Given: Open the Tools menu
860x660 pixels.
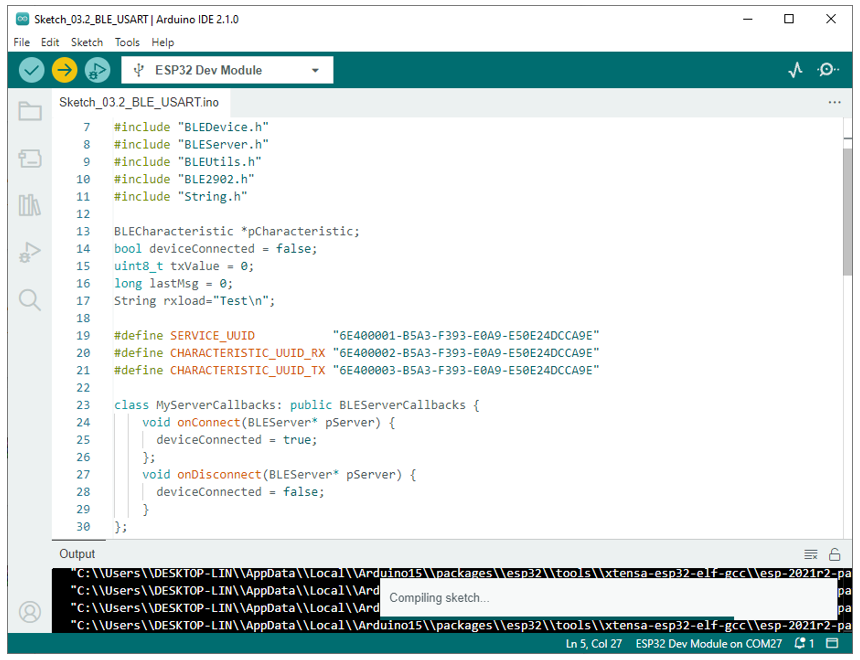Looking at the screenshot, I should click(127, 42).
